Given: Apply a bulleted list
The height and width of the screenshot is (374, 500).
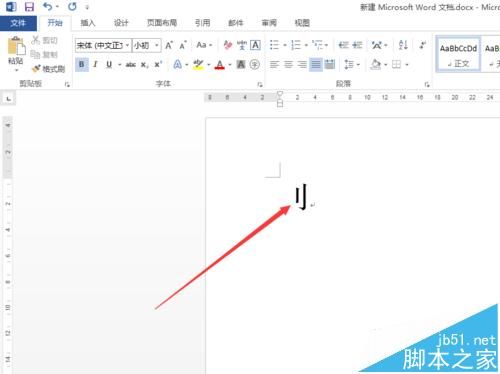Looking at the screenshot, I should tap(274, 45).
